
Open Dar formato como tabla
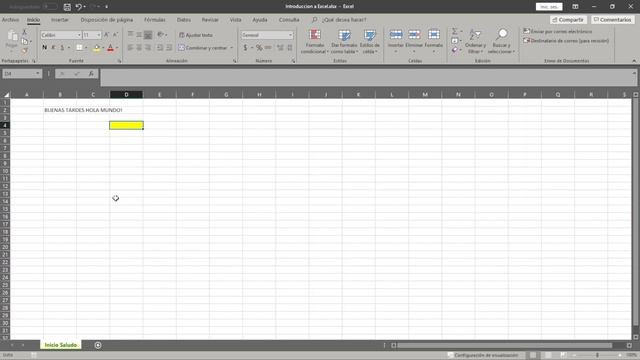click(344, 41)
